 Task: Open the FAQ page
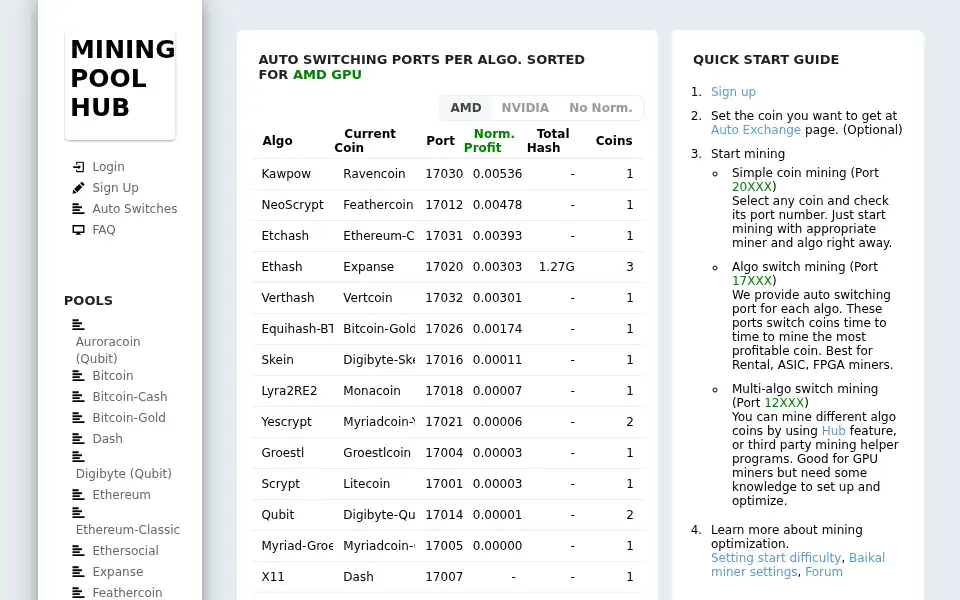click(103, 230)
